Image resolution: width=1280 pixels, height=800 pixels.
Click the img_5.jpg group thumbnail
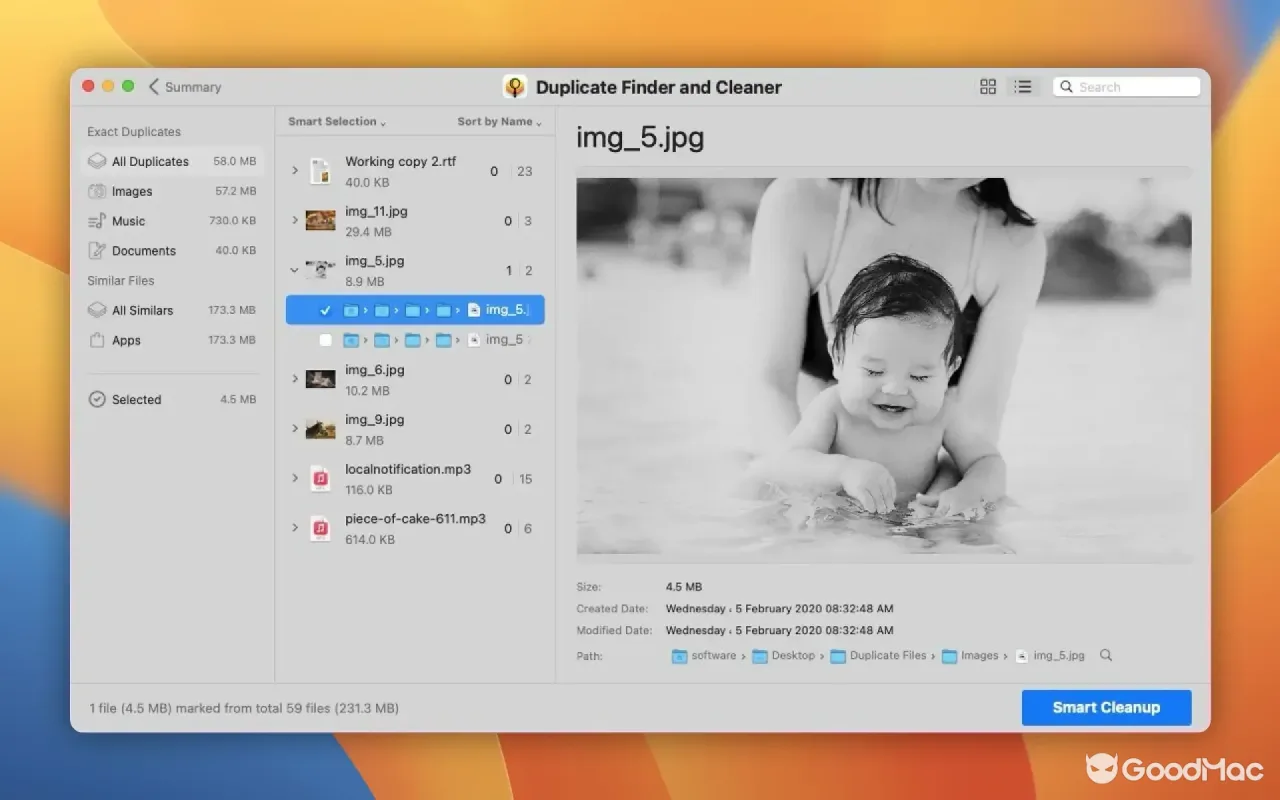320,270
